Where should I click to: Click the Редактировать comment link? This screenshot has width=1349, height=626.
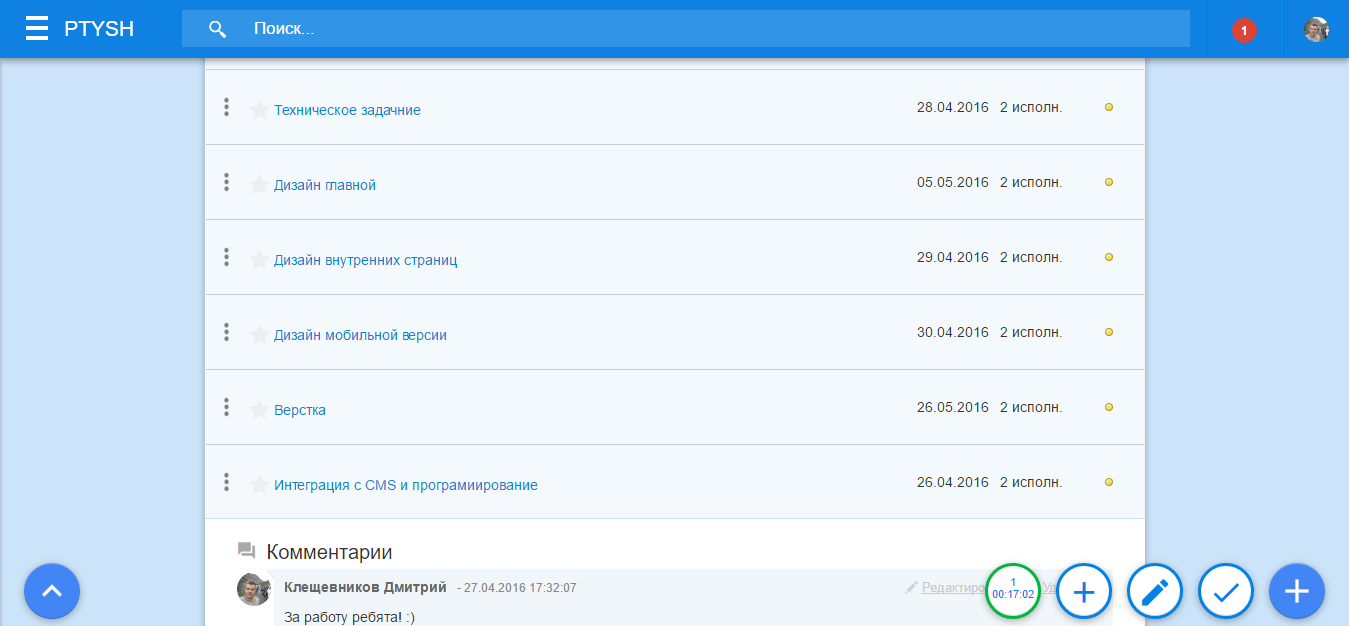[x=953, y=587]
